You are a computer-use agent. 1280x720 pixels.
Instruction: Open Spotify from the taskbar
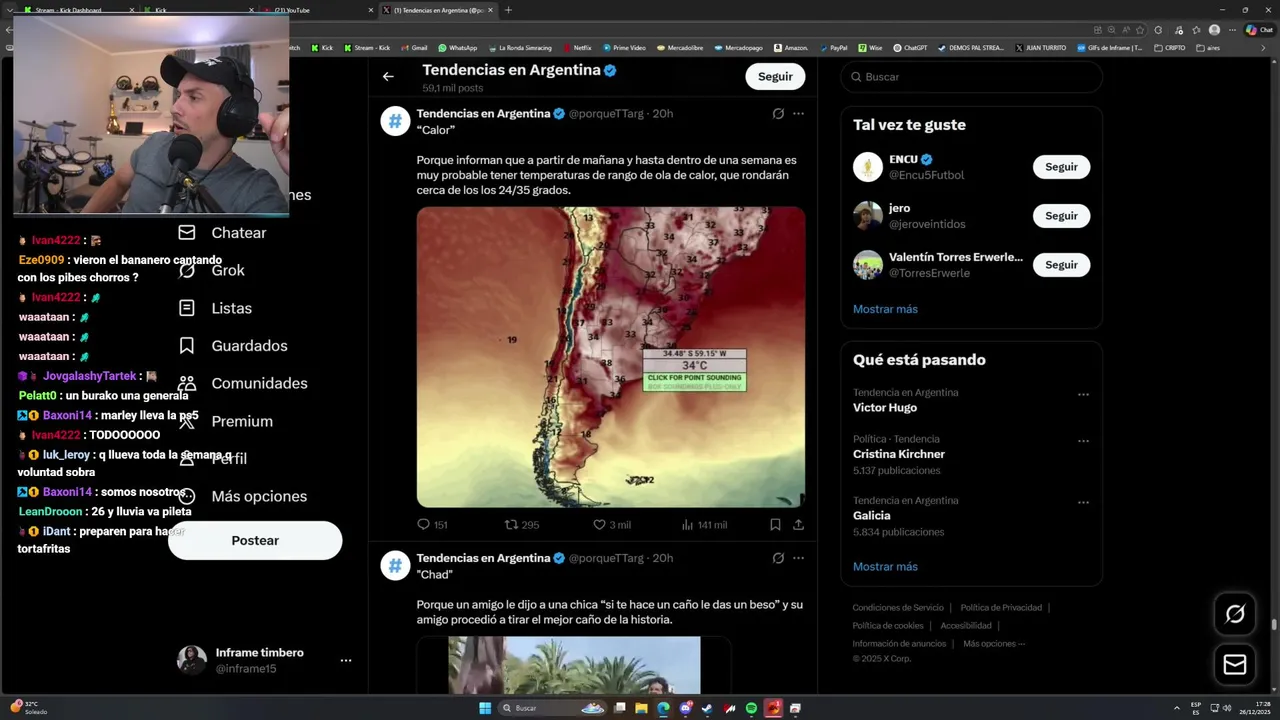pos(751,708)
